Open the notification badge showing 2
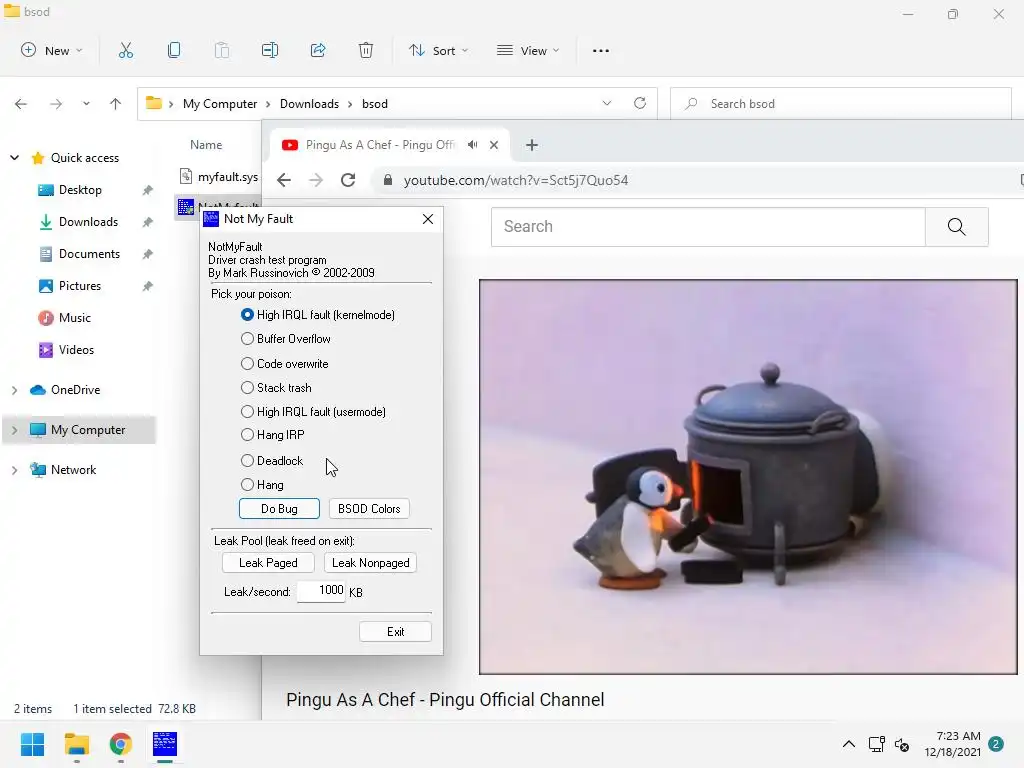Viewport: 1024px width, 768px height. pos(996,744)
